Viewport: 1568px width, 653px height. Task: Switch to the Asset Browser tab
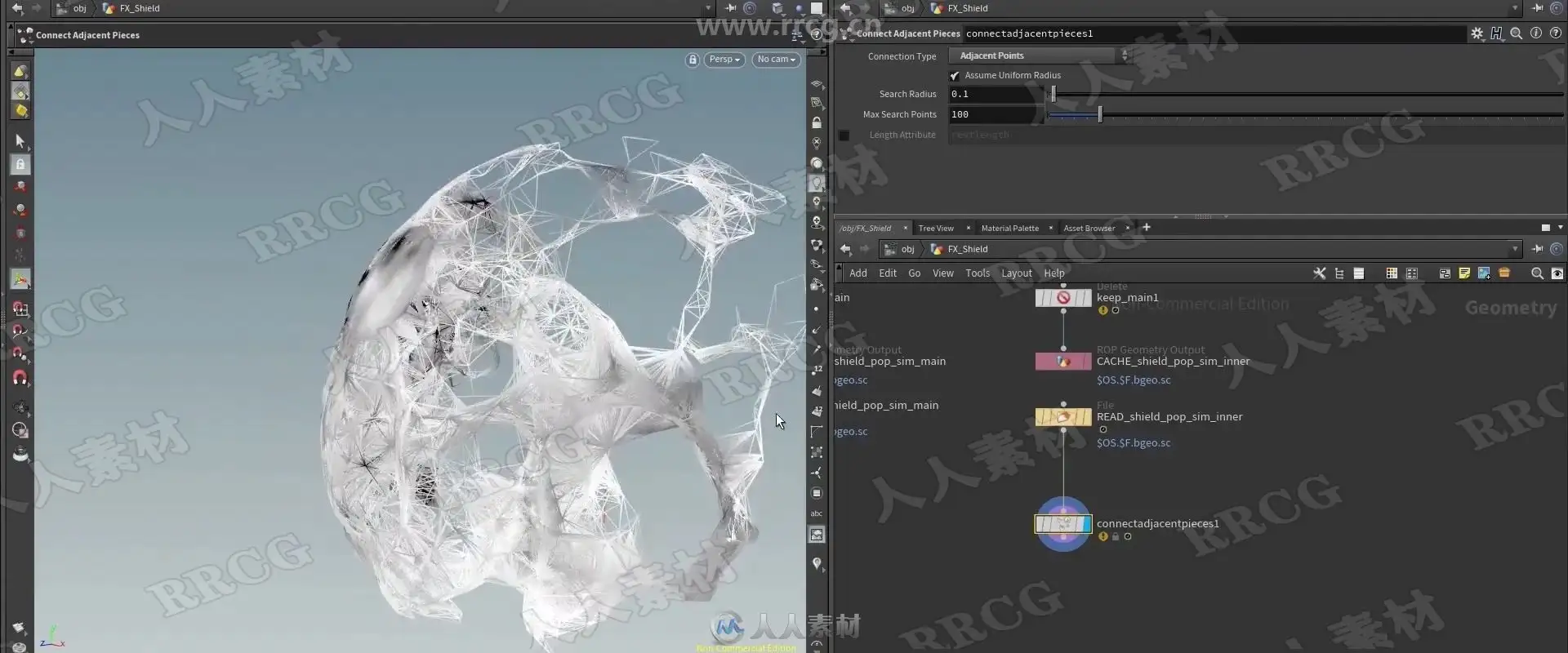pos(1089,229)
